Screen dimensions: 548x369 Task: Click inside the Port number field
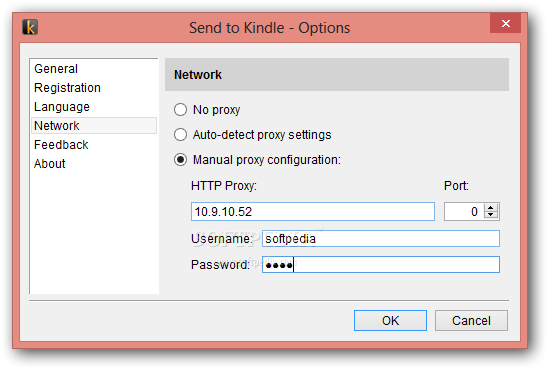(x=464, y=211)
